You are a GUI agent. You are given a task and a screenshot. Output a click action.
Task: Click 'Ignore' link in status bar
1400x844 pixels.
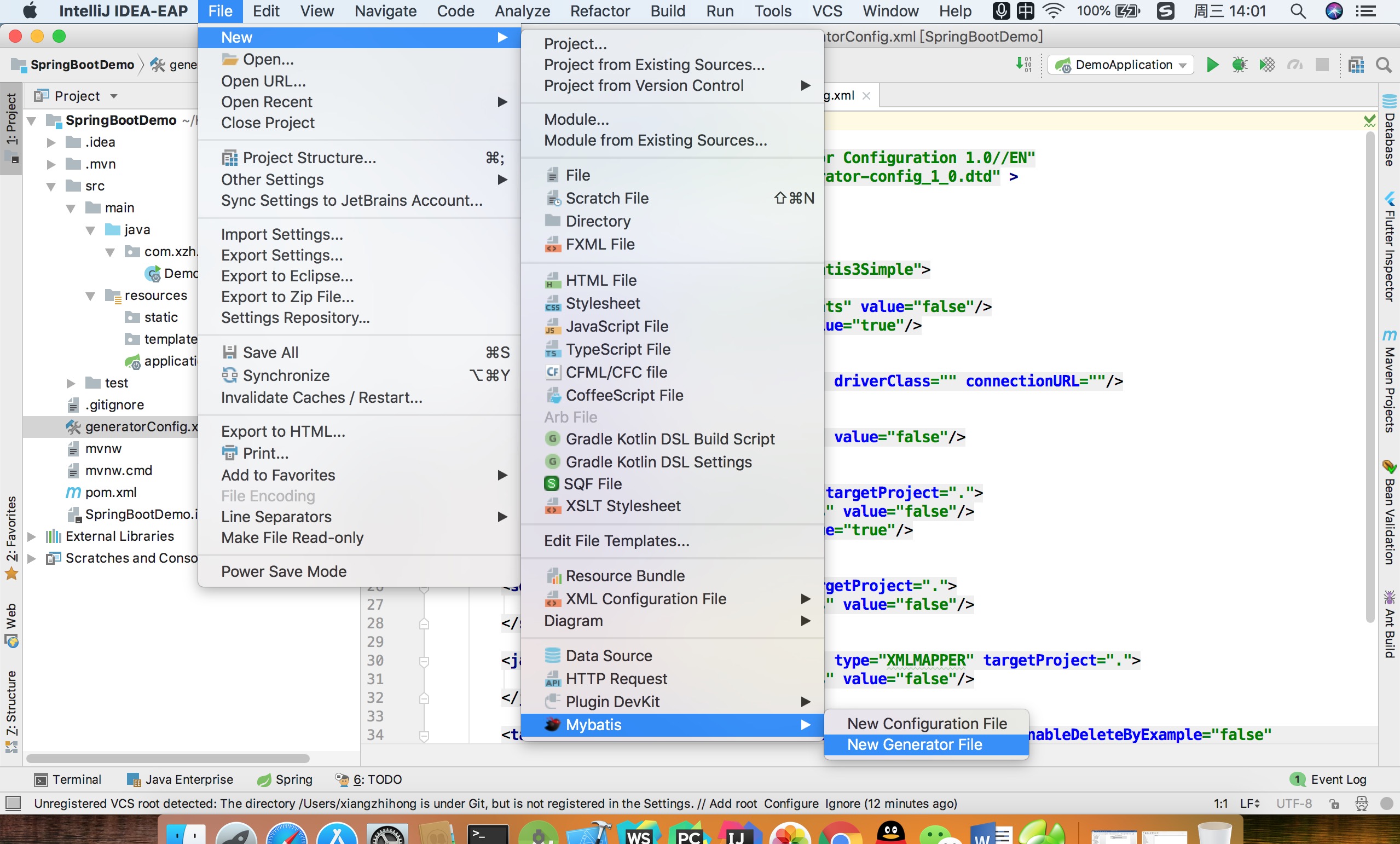(x=843, y=803)
